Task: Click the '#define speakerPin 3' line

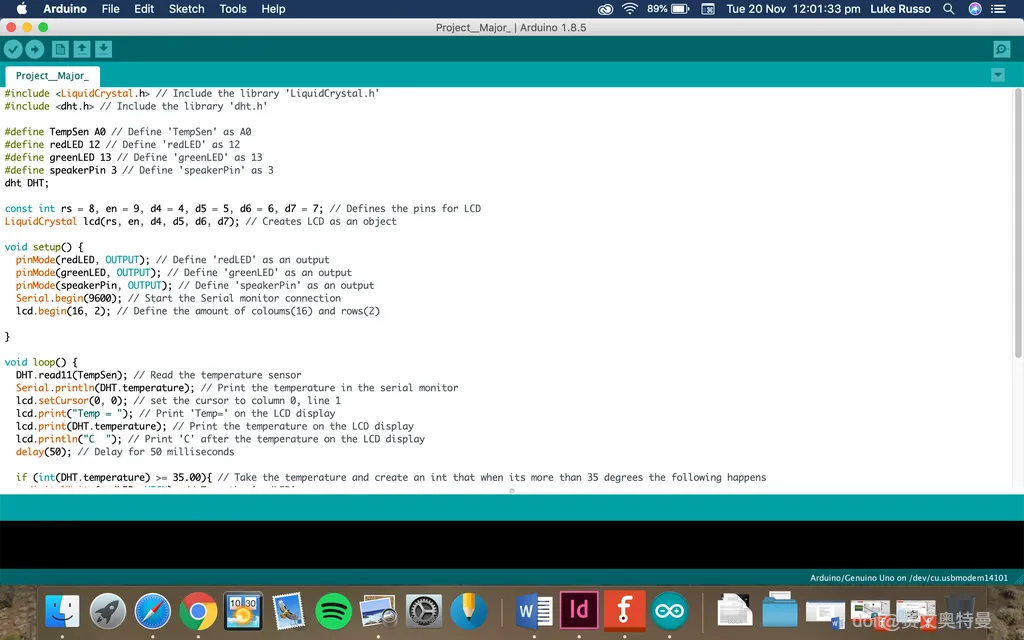Action: tap(139, 170)
